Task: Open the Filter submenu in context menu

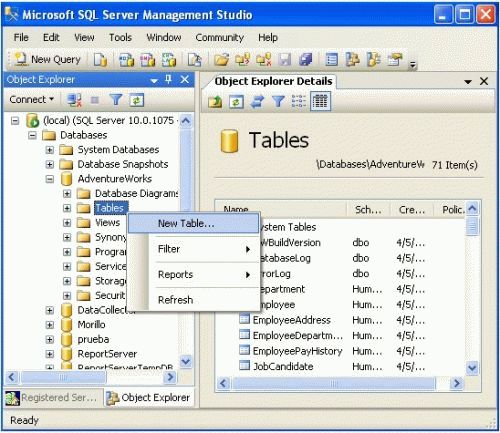Action: tap(204, 249)
